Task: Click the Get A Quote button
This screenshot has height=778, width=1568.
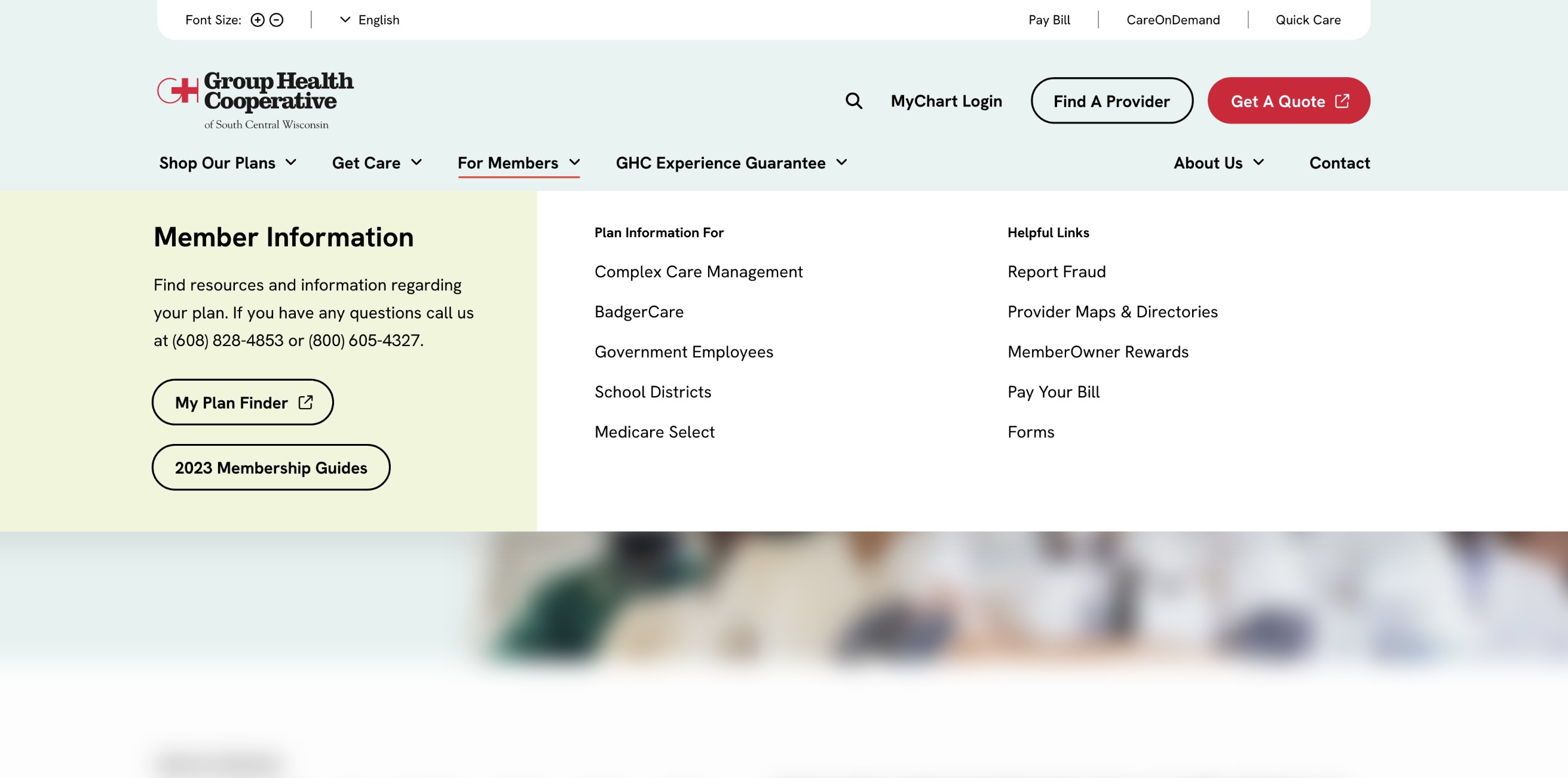Action: (x=1288, y=101)
